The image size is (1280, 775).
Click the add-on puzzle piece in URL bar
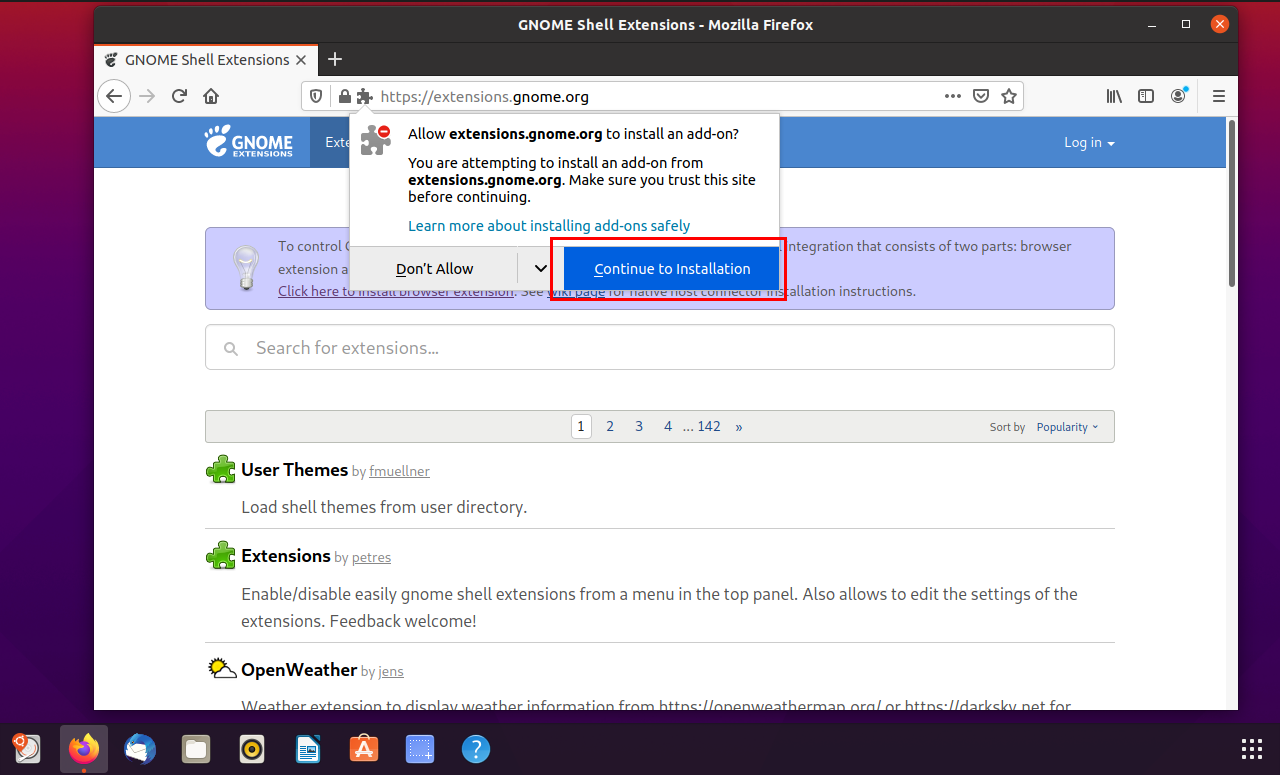[x=364, y=97]
